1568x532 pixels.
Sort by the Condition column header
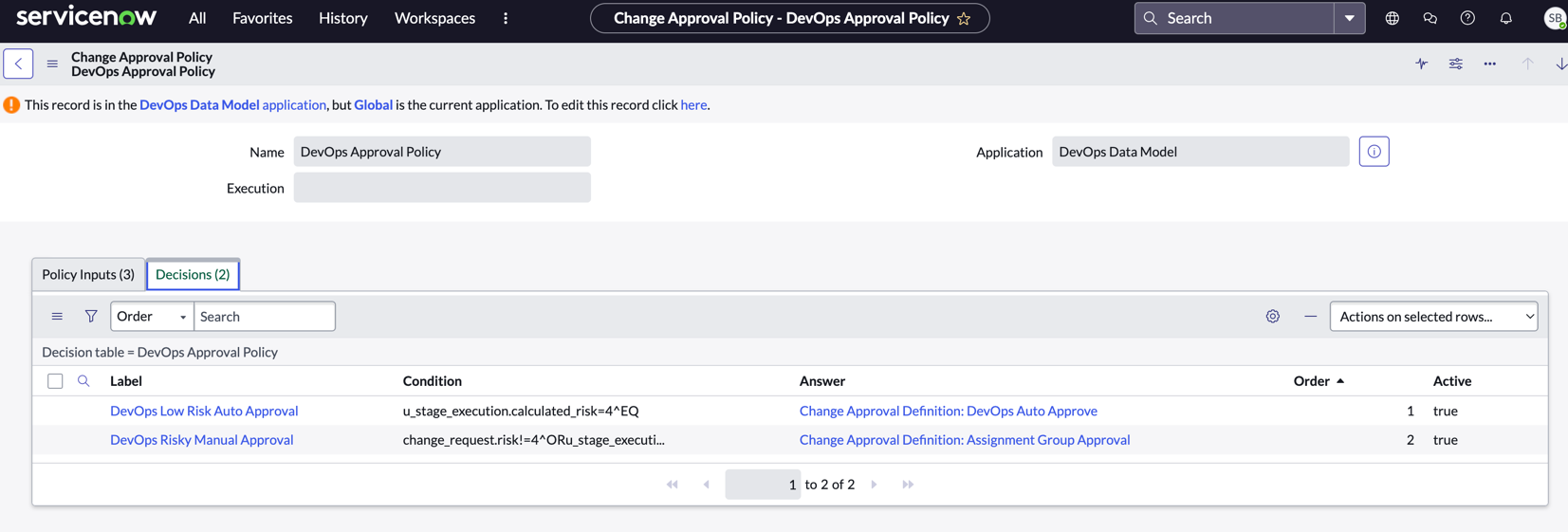(433, 381)
